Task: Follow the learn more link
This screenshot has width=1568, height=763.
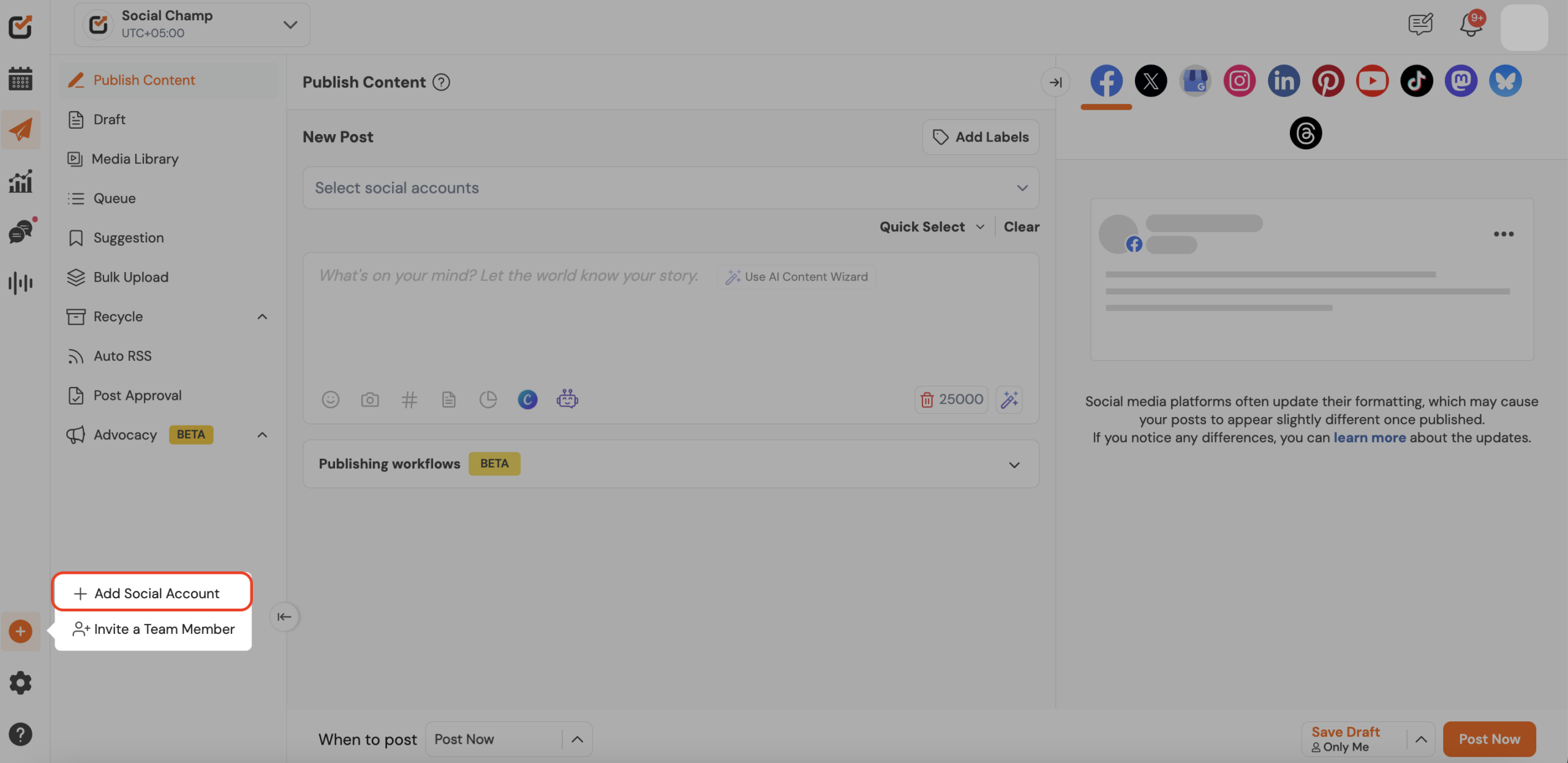Action: 1369,438
